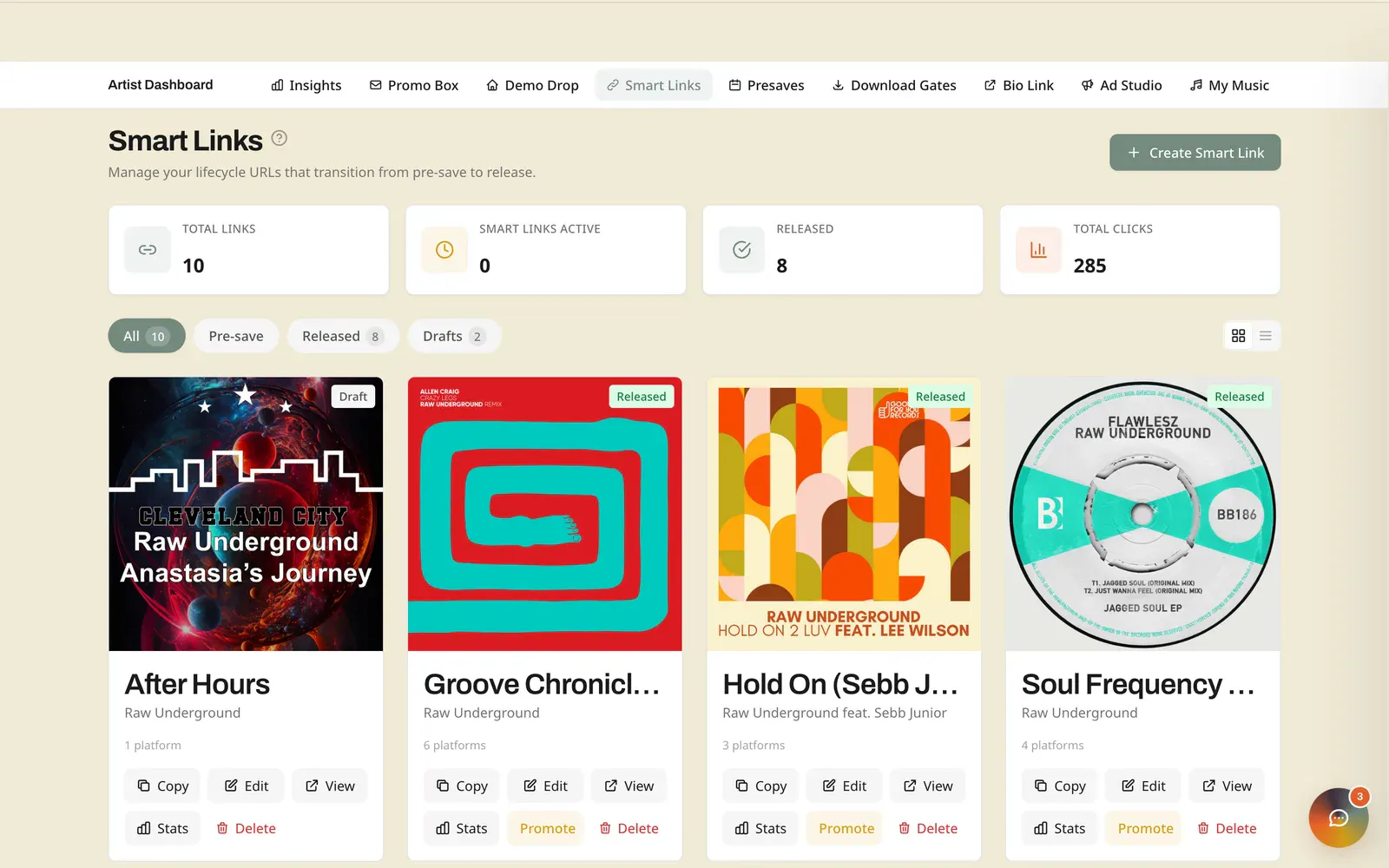The height and width of the screenshot is (868, 1389).
Task: Click Released badge on Groove Chronicles
Action: click(x=642, y=397)
